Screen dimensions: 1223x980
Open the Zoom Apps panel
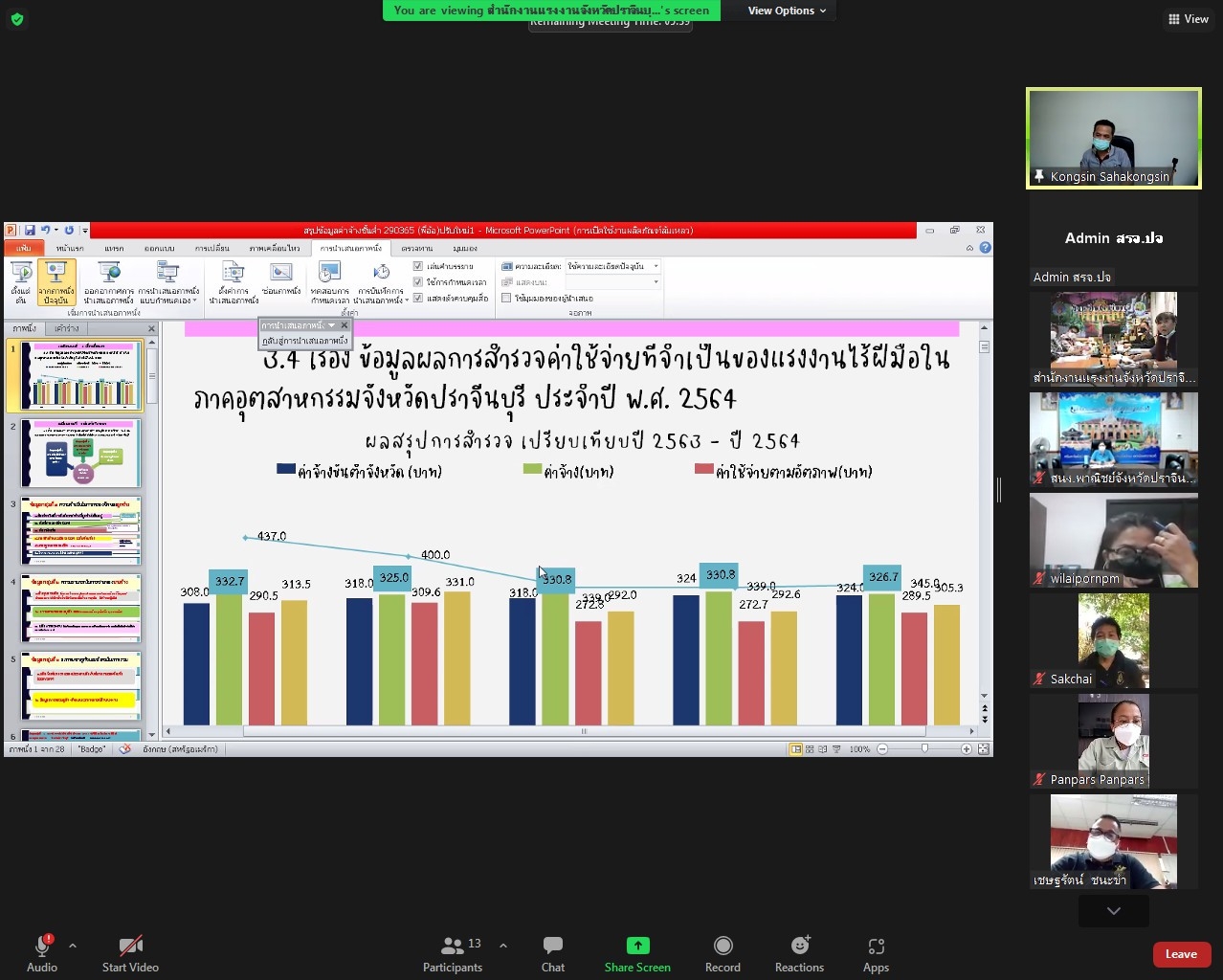(876, 953)
